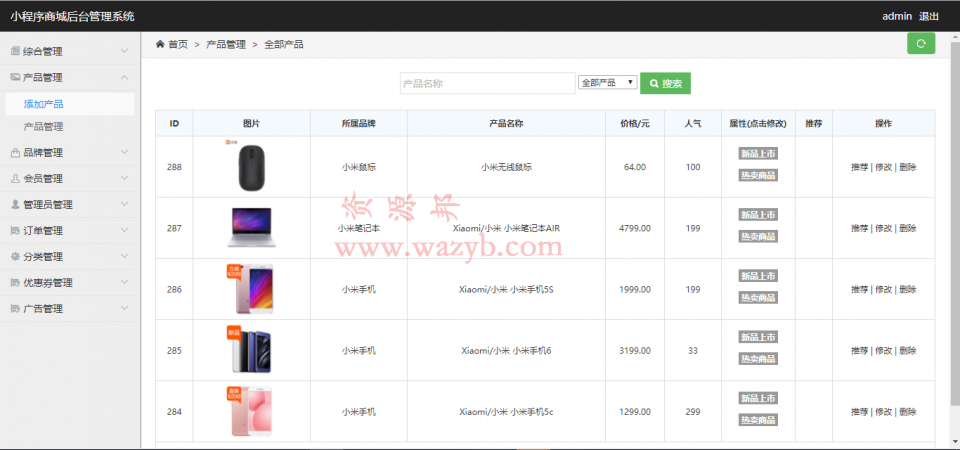Image resolution: width=960 pixels, height=450 pixels.
Task: Click the 小米手机5S product thumbnail
Action: pyautogui.click(x=250, y=289)
